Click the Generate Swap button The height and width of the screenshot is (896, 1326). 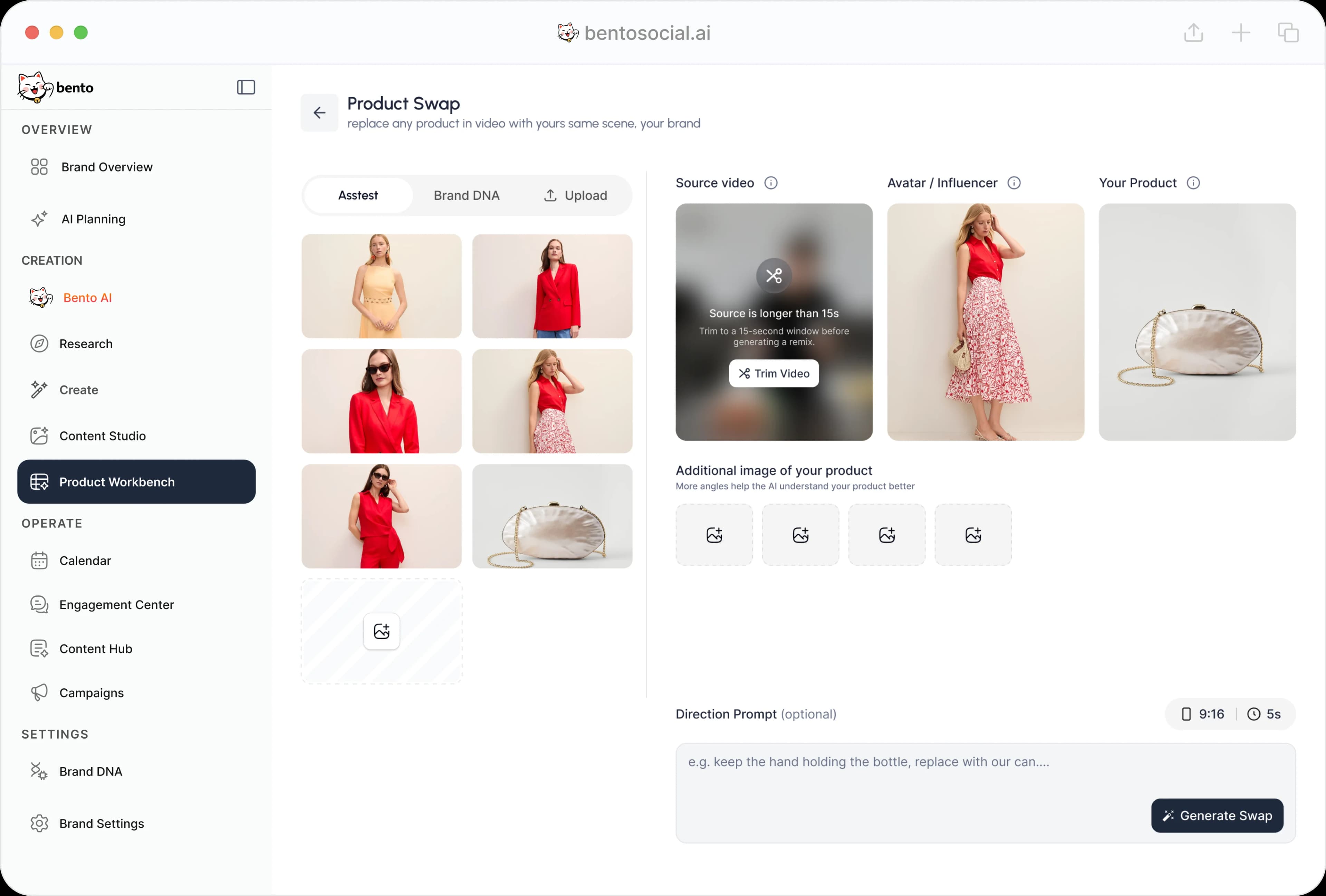(x=1217, y=816)
